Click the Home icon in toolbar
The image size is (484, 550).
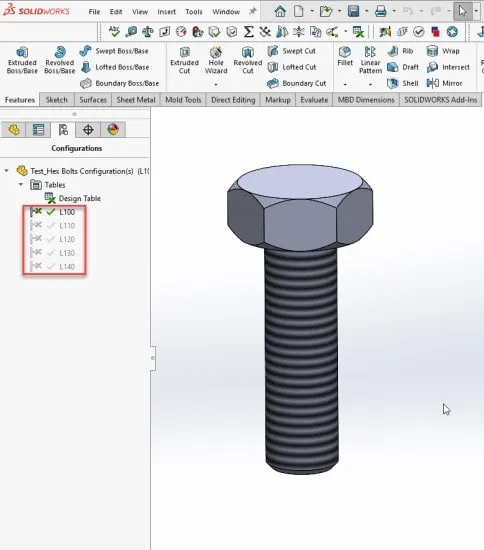[280, 11]
